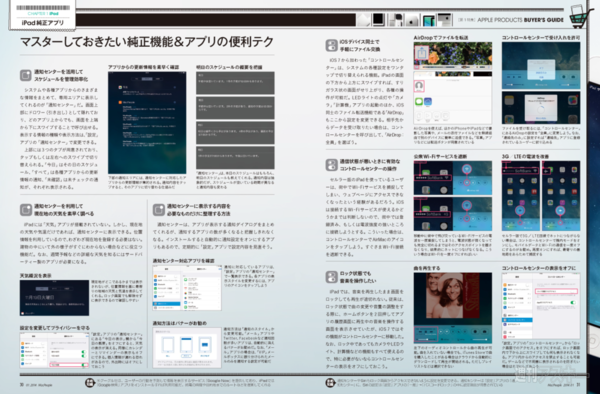Image resolution: width=600 pixels, height=394 pixels.
Task: Click the blue Mail icon in share sheet
Action: point(428,102)
